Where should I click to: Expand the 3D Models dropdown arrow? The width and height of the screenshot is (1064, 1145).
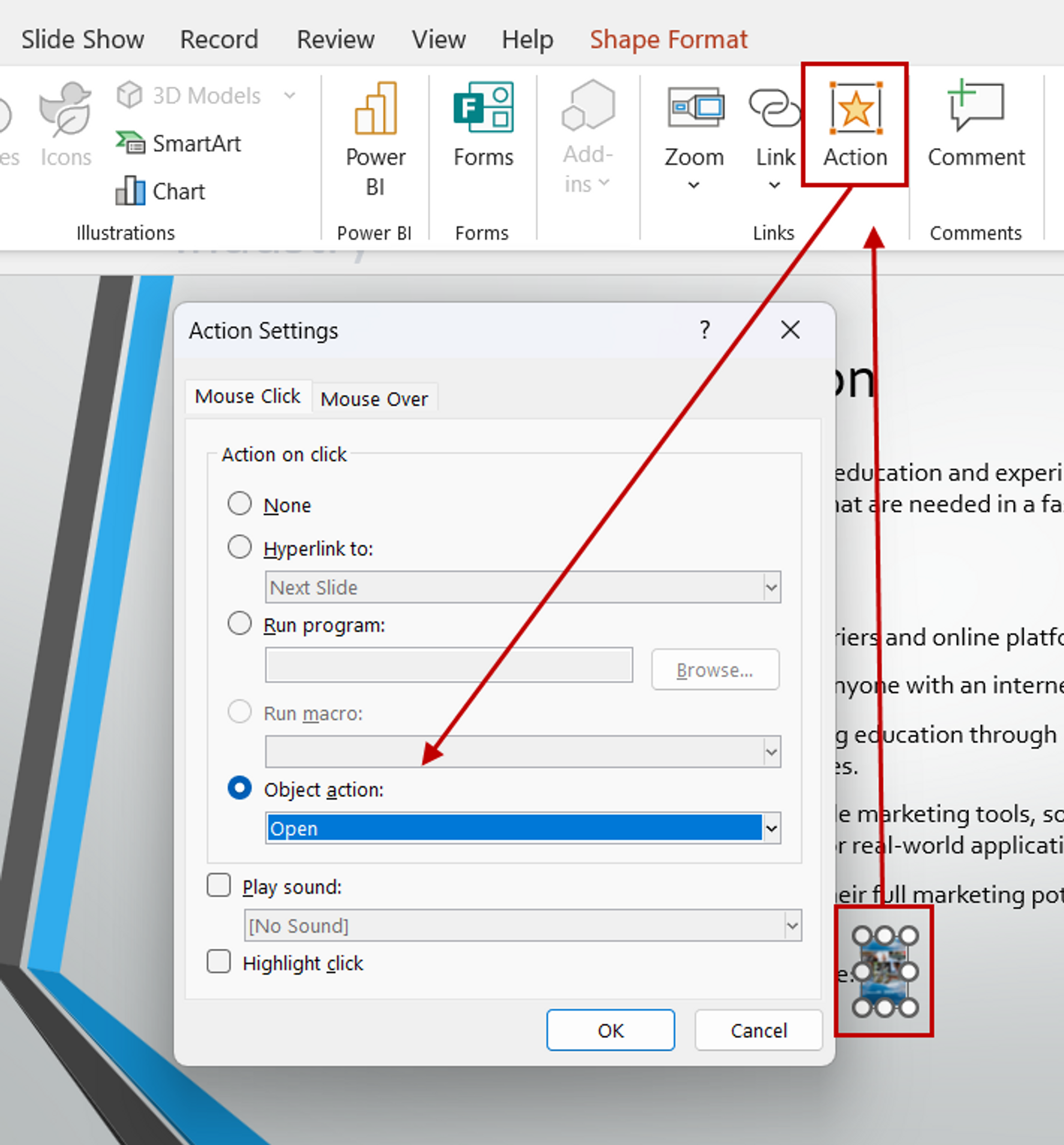click(x=290, y=95)
